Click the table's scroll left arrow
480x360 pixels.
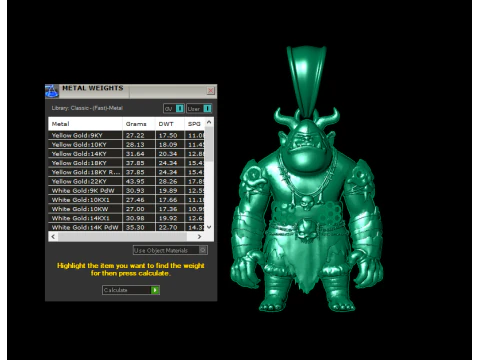(53, 236)
